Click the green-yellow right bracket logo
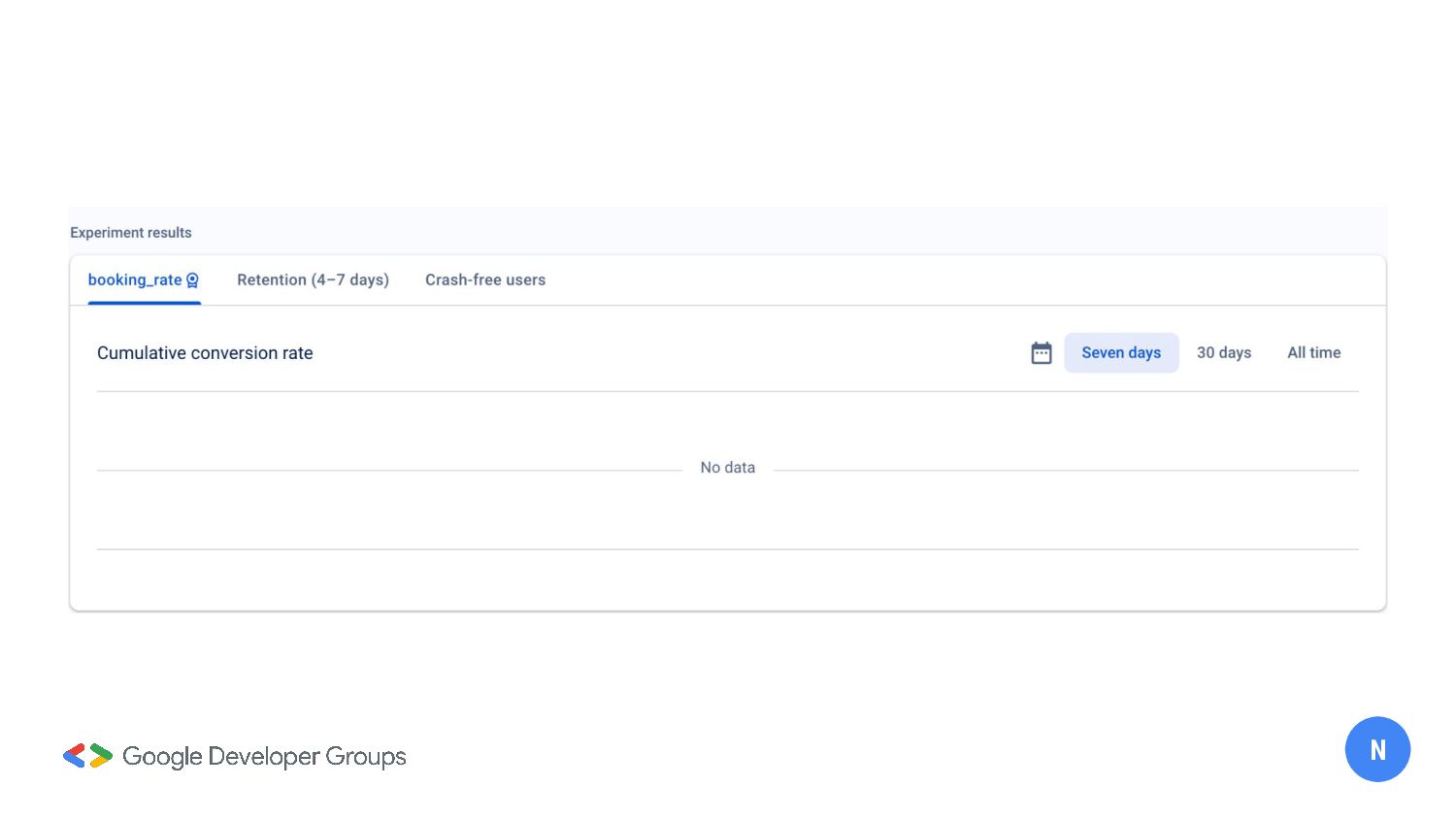The width and height of the screenshot is (1456, 819). coord(101,756)
